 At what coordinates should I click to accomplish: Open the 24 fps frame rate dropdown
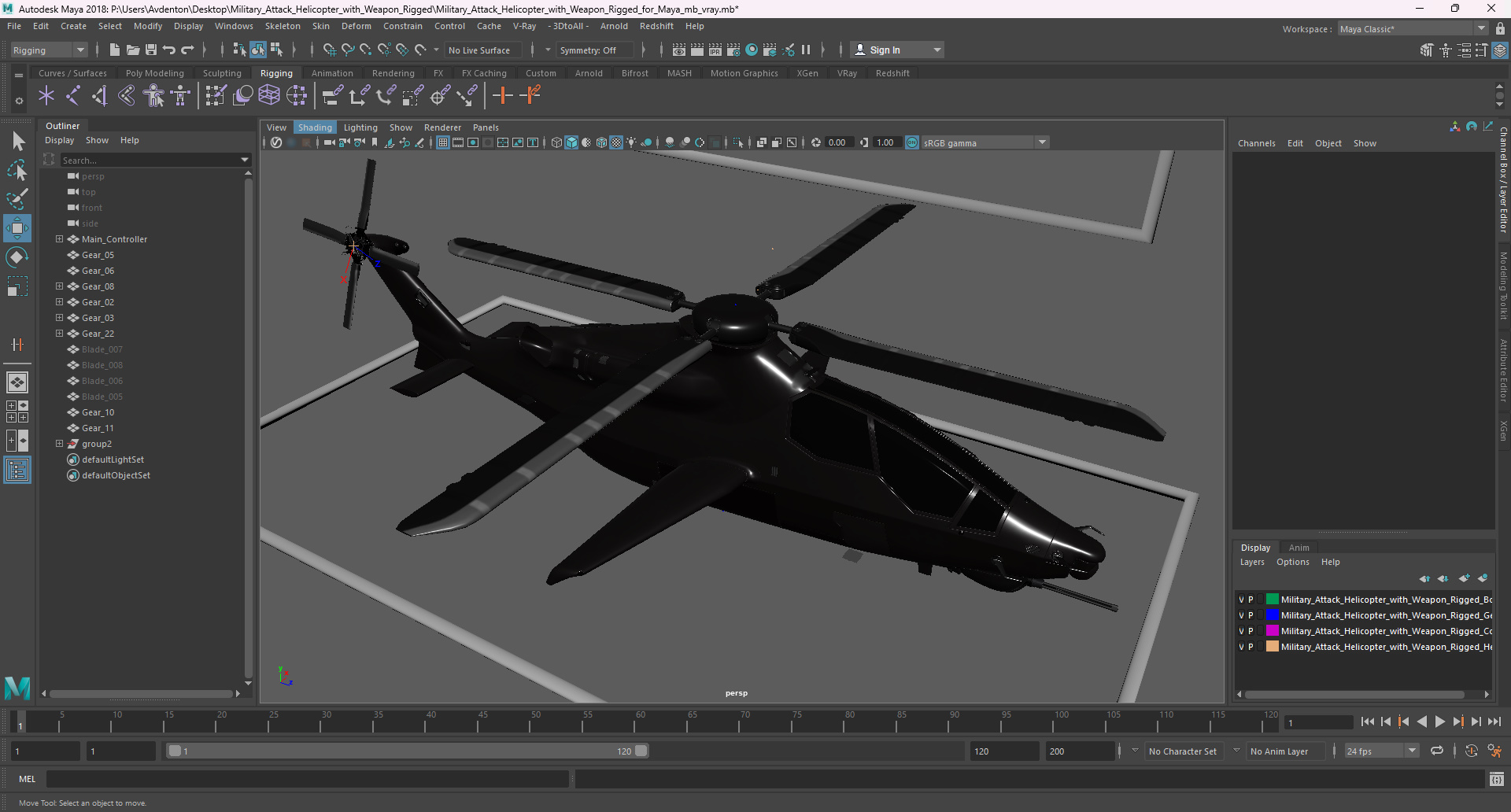point(1381,751)
